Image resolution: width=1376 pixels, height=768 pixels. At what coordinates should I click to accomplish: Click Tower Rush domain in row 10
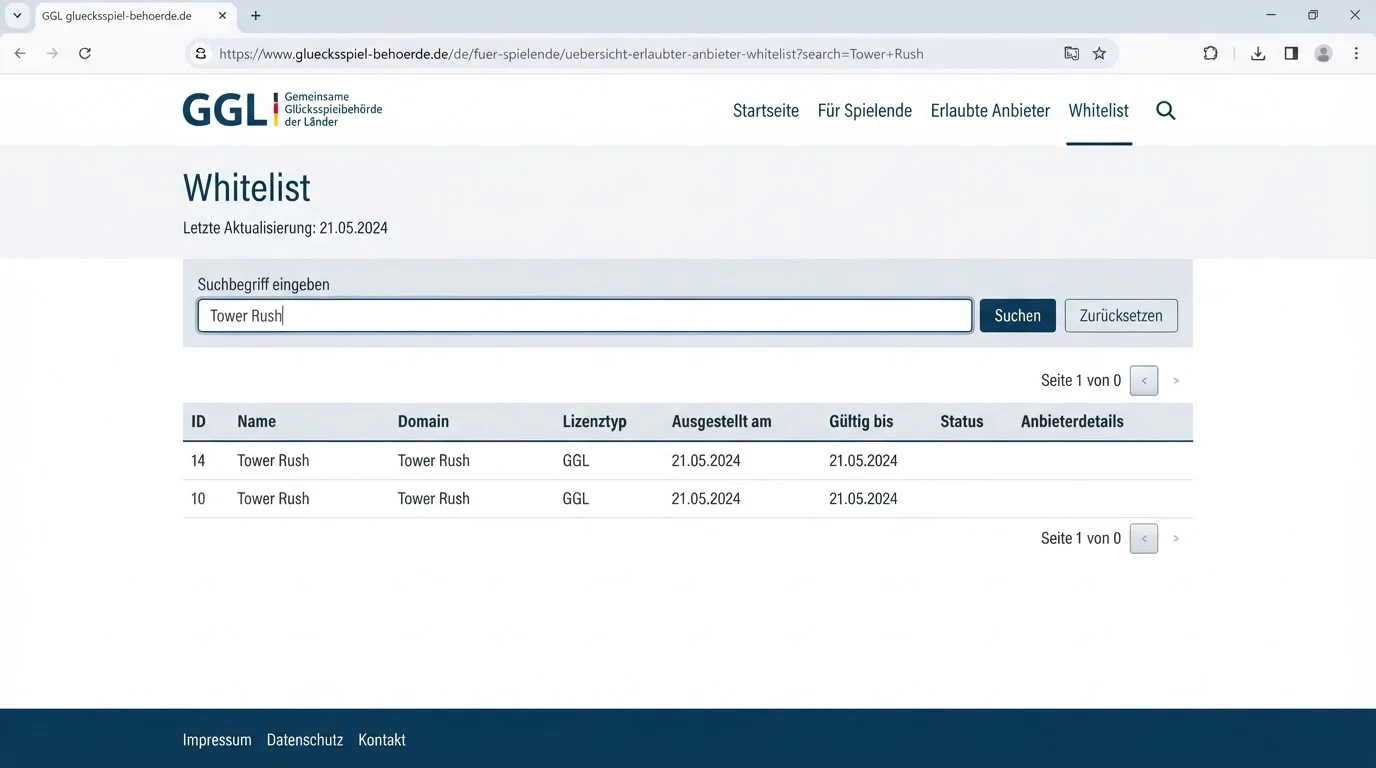(434, 499)
